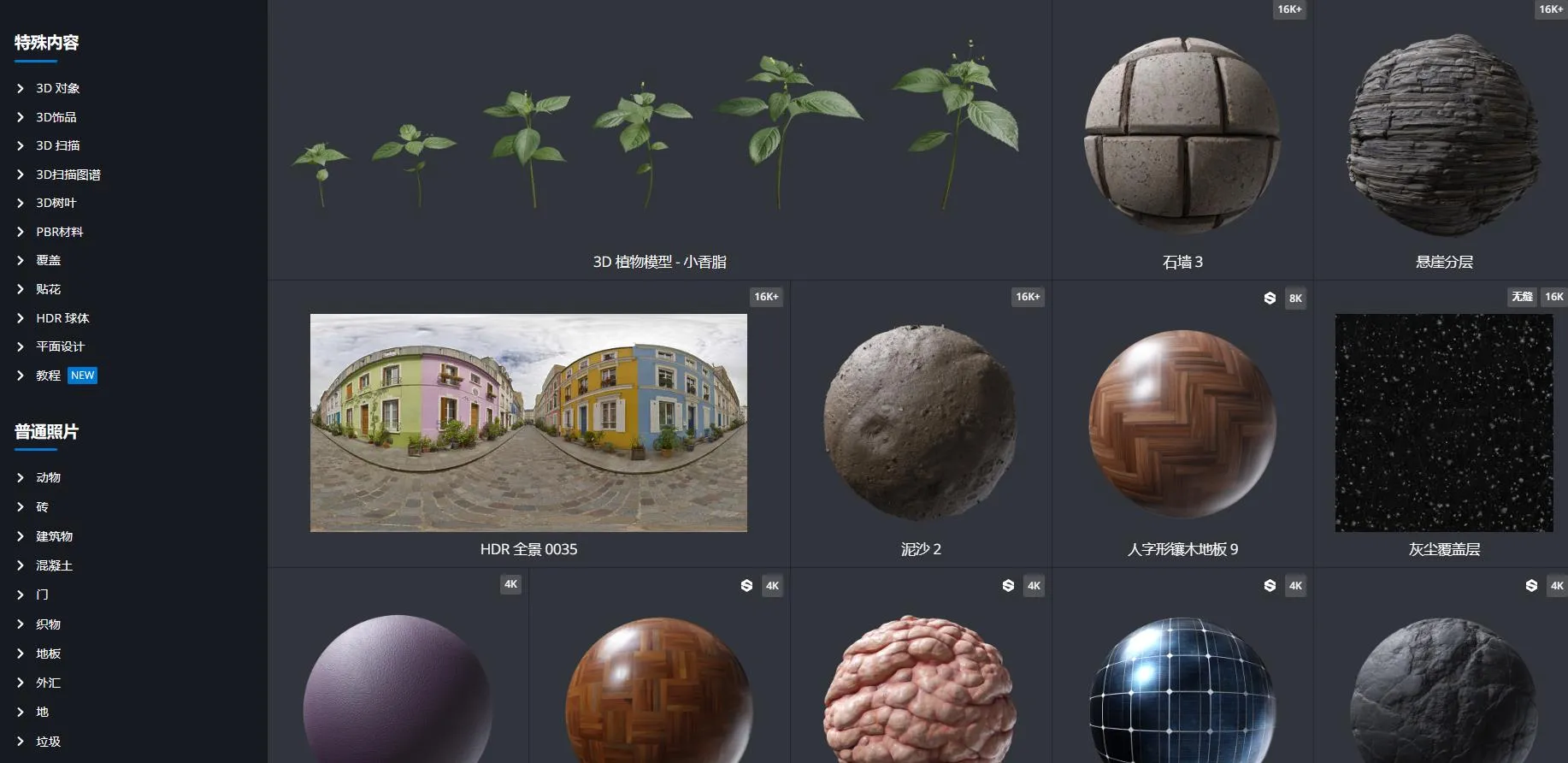This screenshot has height=763, width=1568.
Task: Click the black dust overlay thumbnail
Action: [x=1444, y=423]
